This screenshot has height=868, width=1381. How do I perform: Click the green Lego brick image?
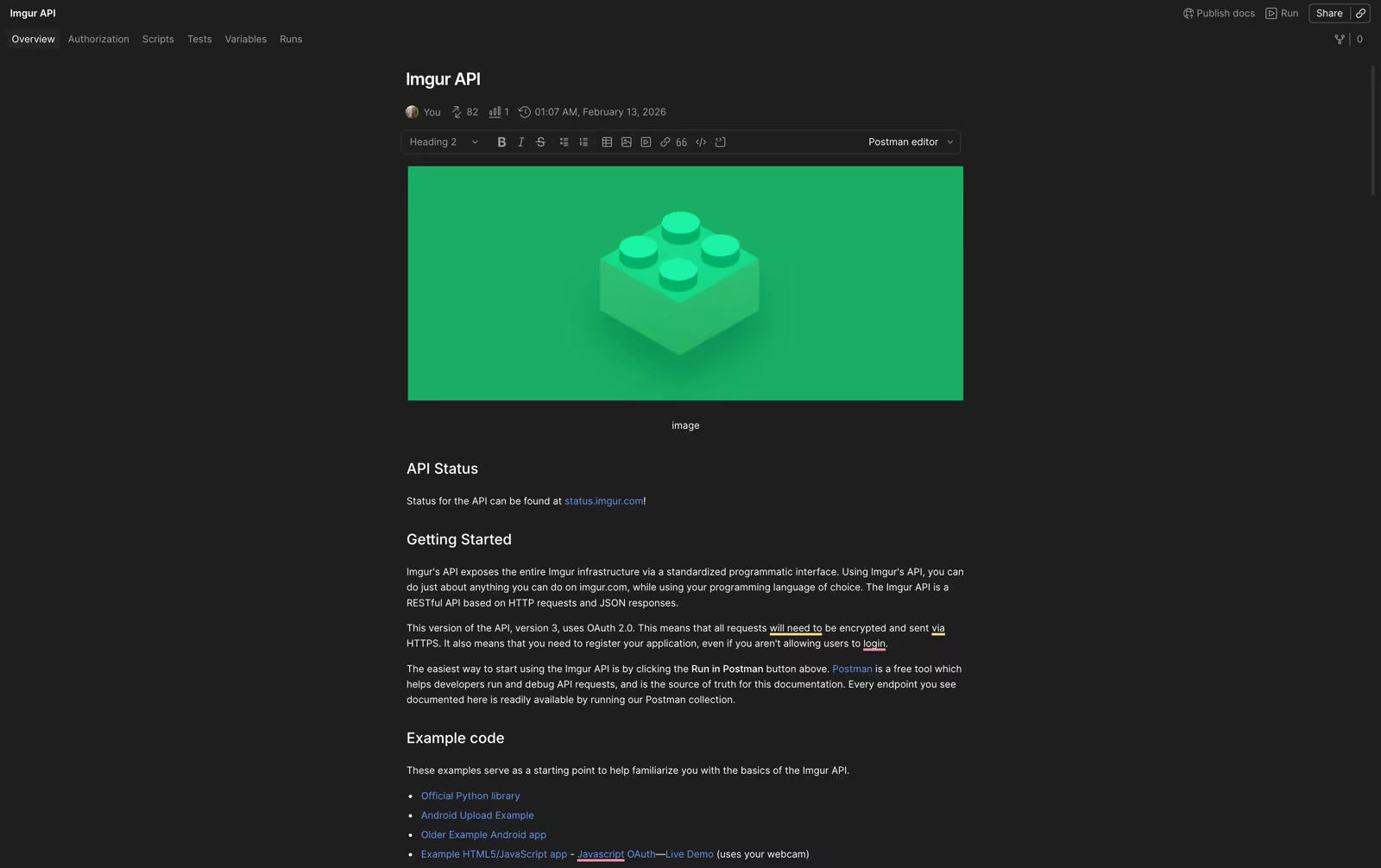click(x=685, y=283)
